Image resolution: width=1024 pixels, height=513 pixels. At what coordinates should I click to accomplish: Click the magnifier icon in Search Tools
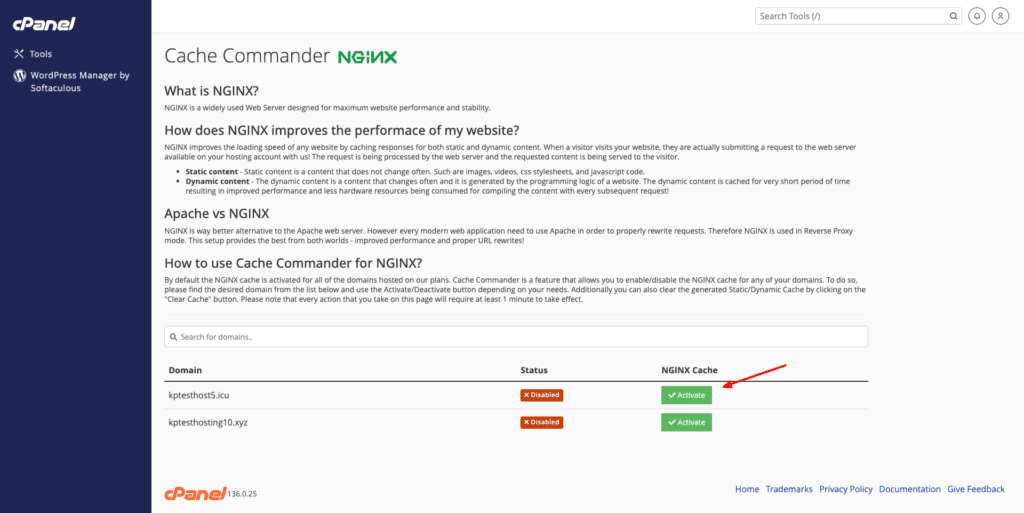pos(953,16)
